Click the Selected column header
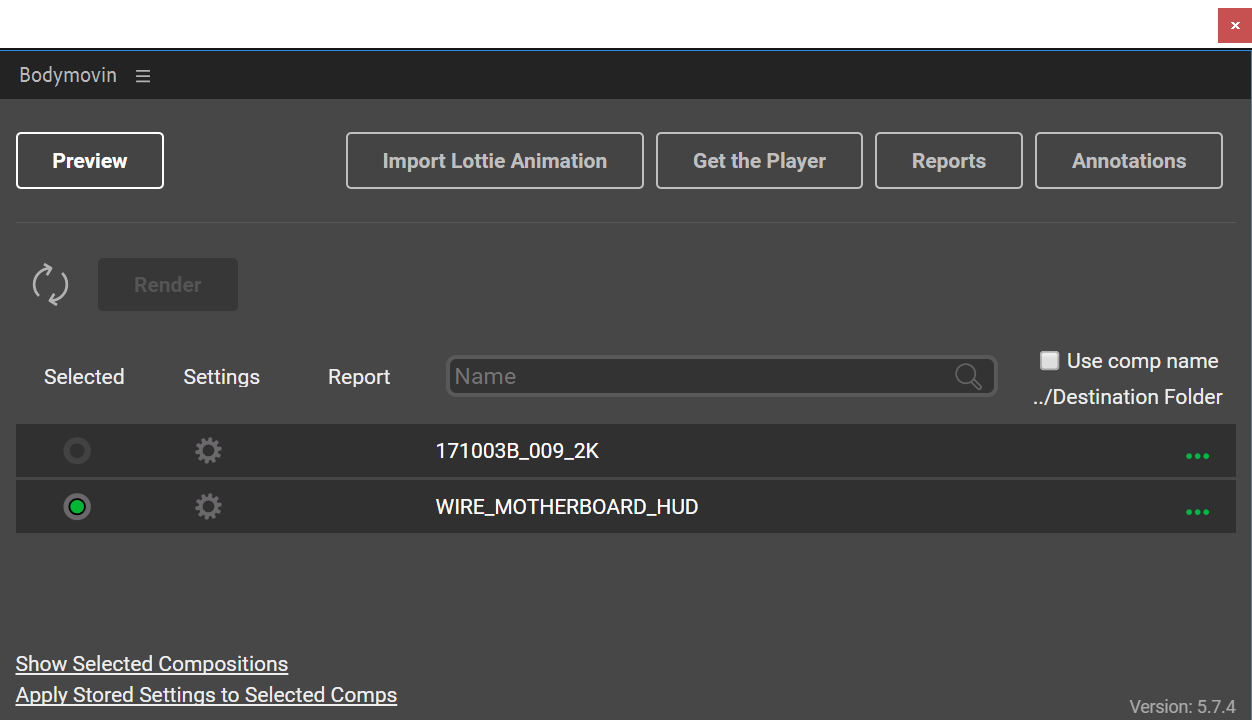 pos(84,377)
